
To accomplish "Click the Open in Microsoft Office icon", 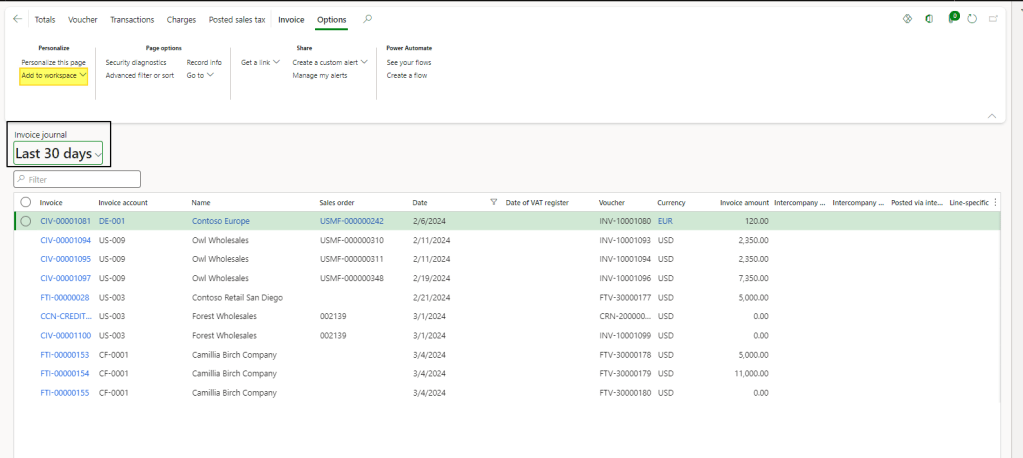I will point(929,19).
